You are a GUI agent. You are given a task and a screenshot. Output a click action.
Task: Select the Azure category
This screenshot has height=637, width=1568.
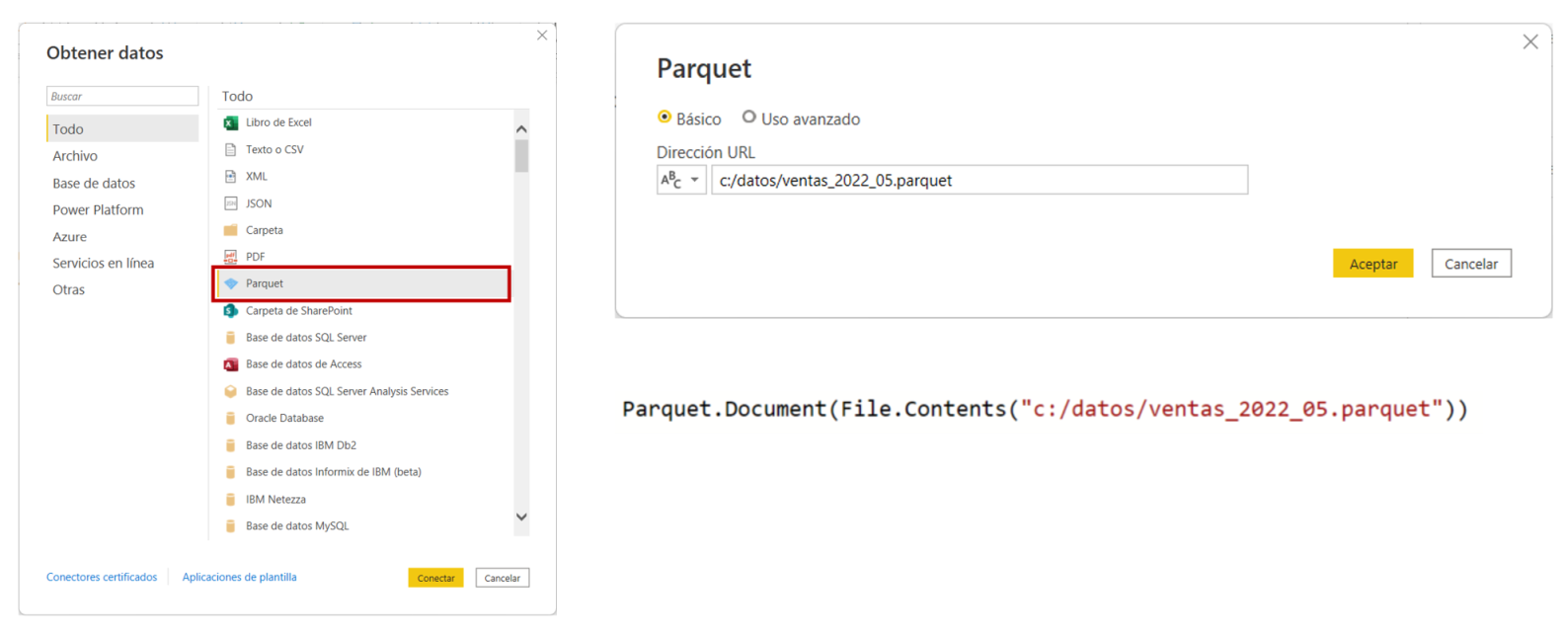click(x=70, y=236)
